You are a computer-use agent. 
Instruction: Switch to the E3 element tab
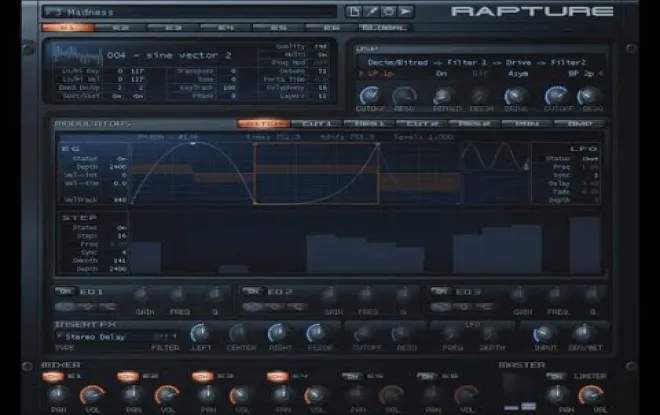click(x=173, y=28)
